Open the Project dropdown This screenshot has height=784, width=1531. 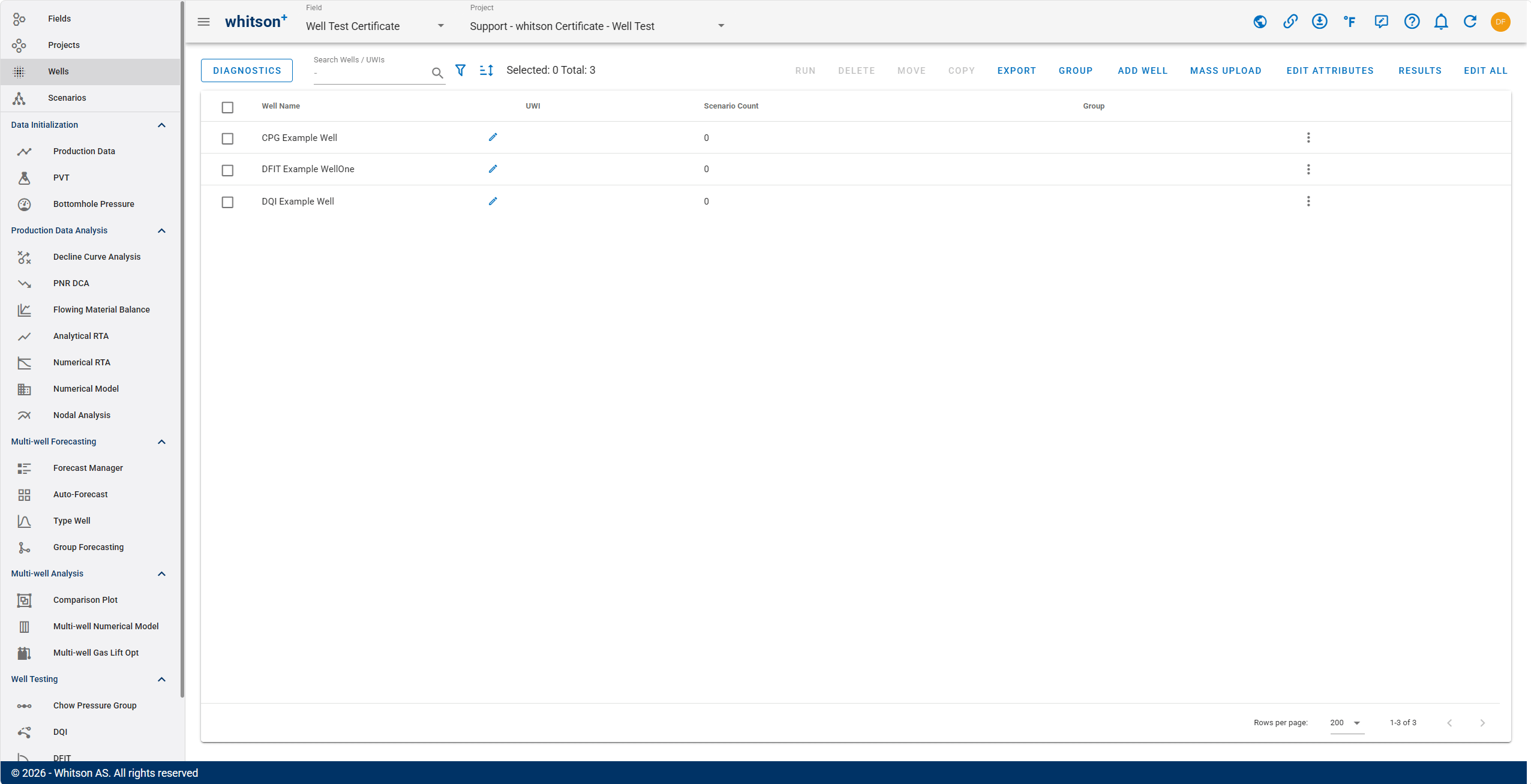(598, 26)
